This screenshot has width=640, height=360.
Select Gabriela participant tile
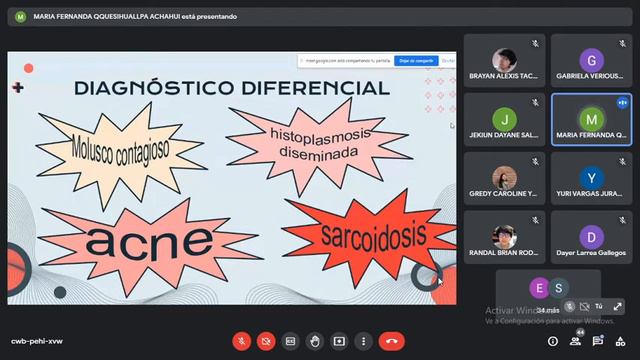click(591, 60)
